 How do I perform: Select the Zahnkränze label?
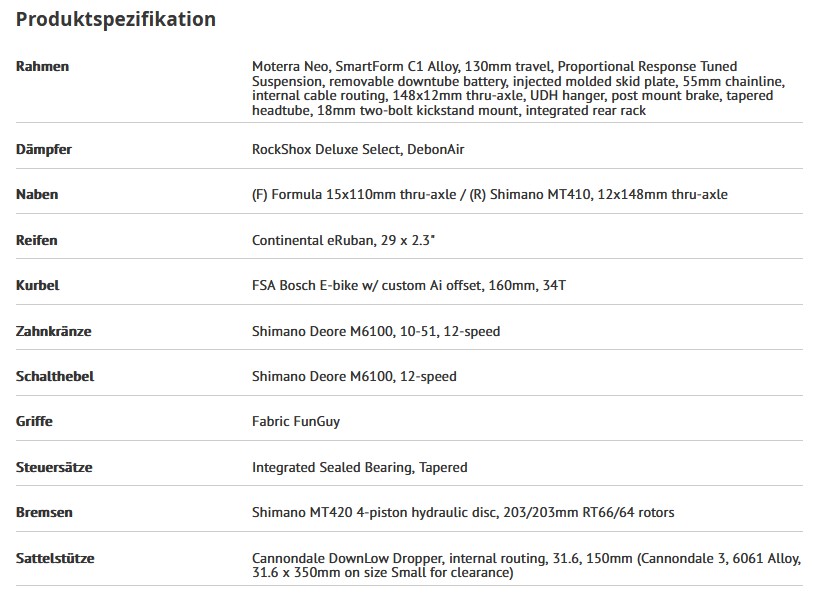(53, 331)
